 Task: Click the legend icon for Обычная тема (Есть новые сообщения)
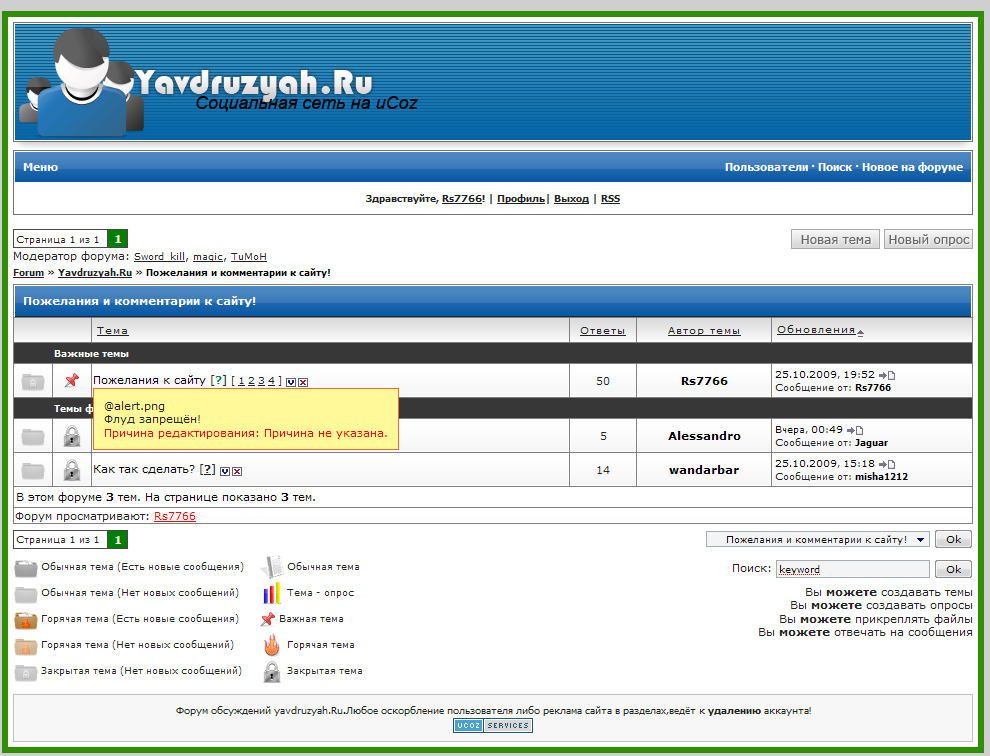point(26,568)
